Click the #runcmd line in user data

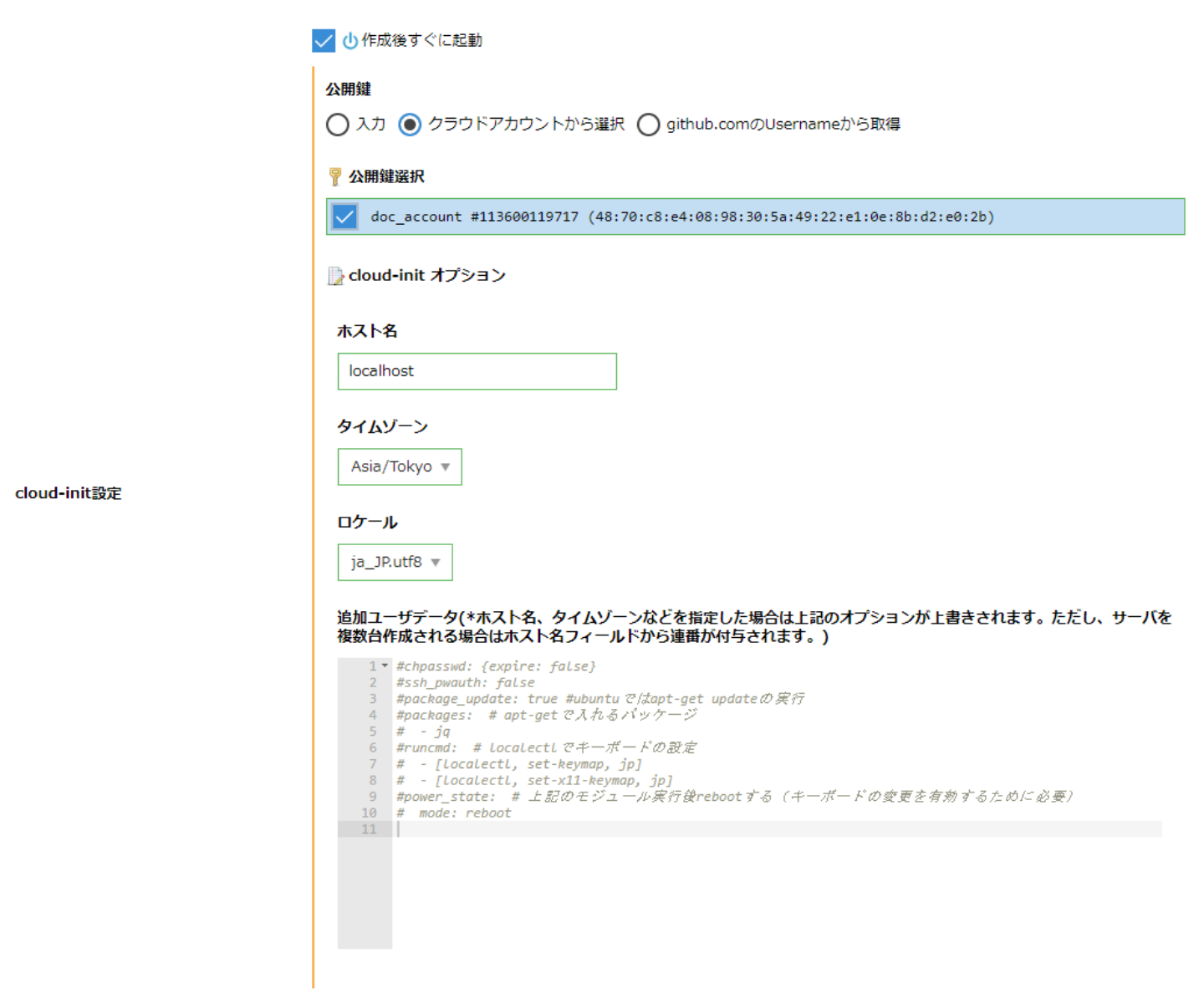pyautogui.click(x=546, y=747)
